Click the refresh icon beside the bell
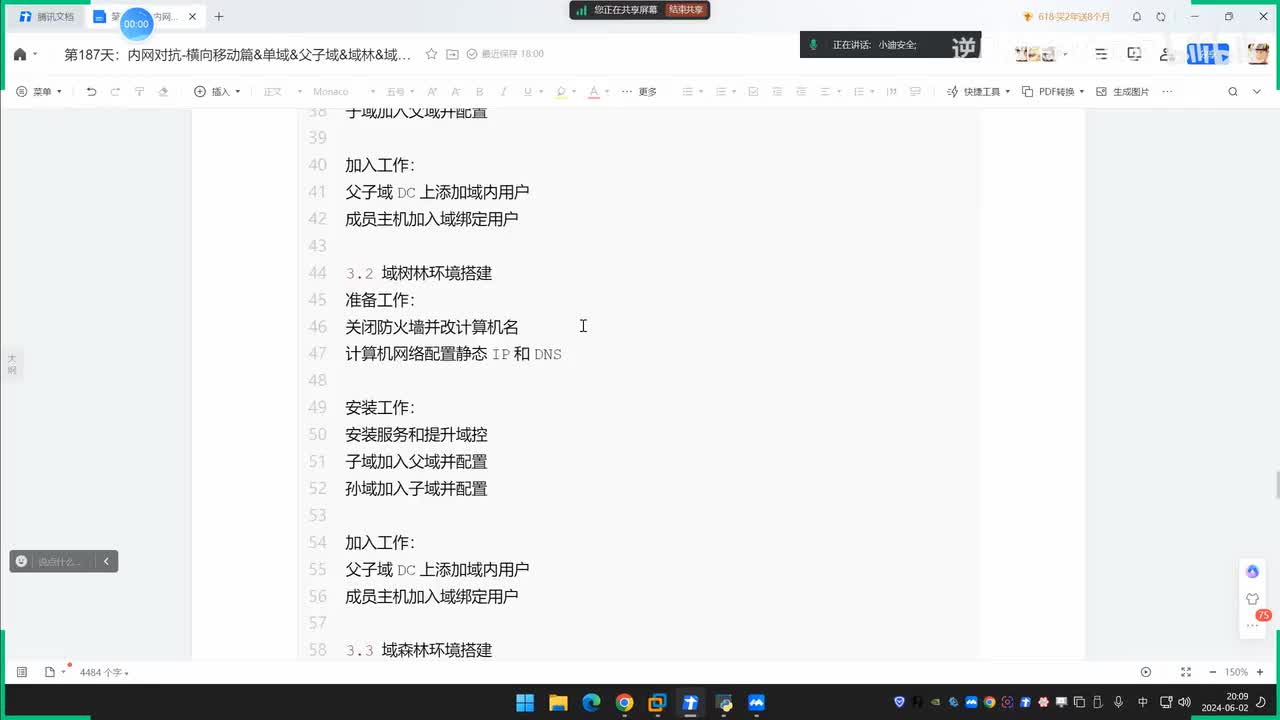The height and width of the screenshot is (720, 1280). coord(1161,17)
